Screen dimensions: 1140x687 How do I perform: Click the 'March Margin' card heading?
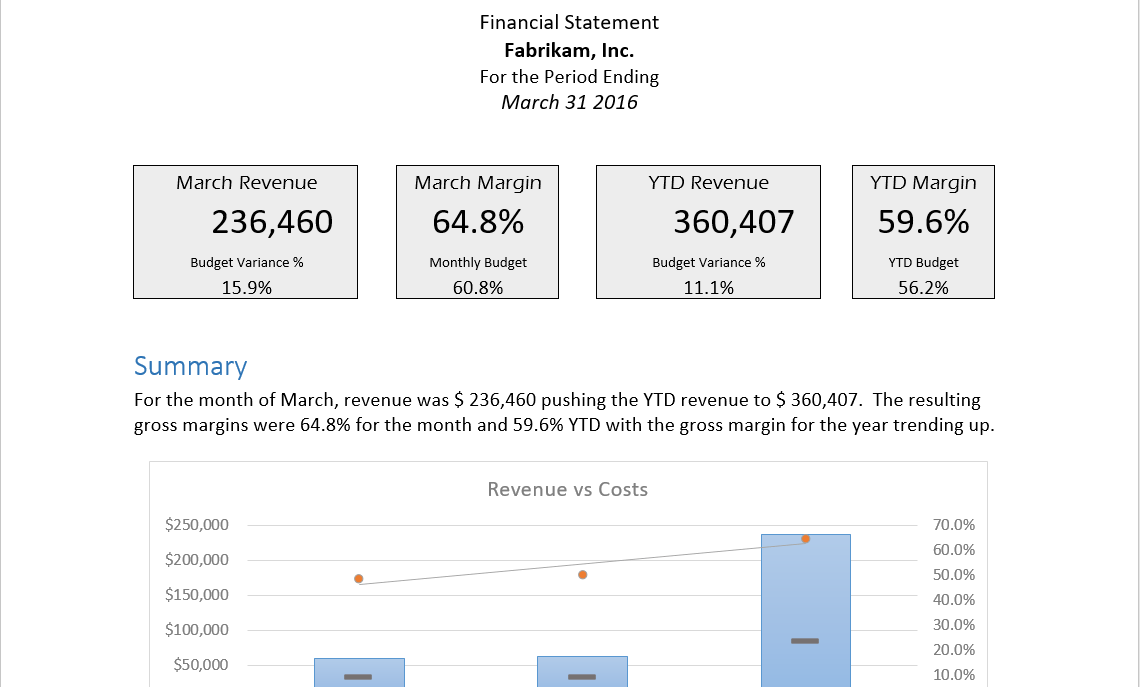click(478, 182)
